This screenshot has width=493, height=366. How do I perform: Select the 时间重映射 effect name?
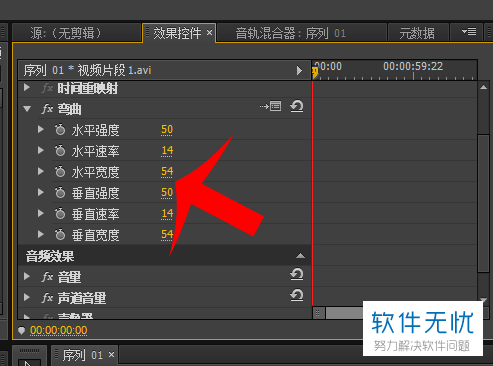(88, 88)
